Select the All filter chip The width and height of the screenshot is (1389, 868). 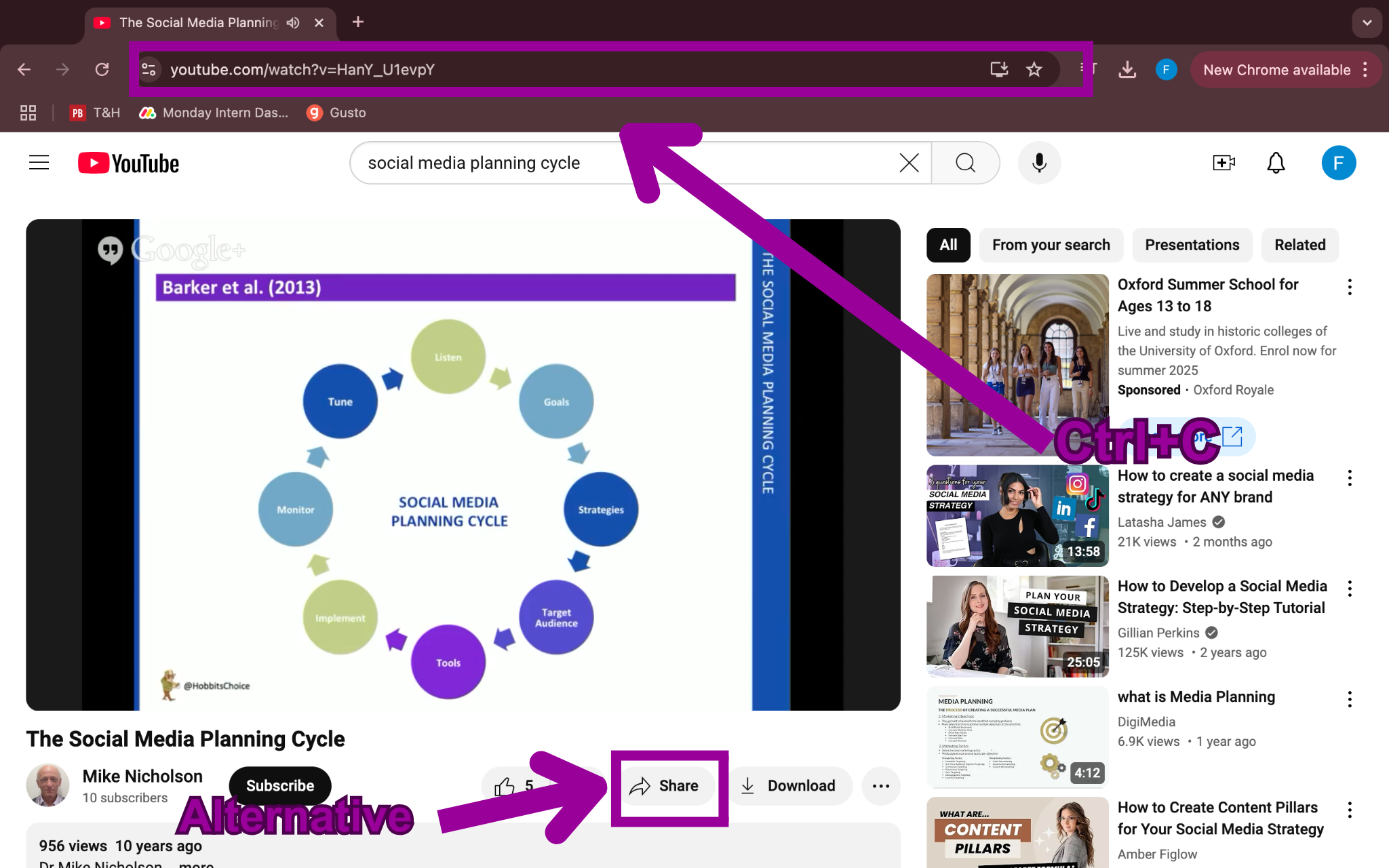[x=948, y=245]
